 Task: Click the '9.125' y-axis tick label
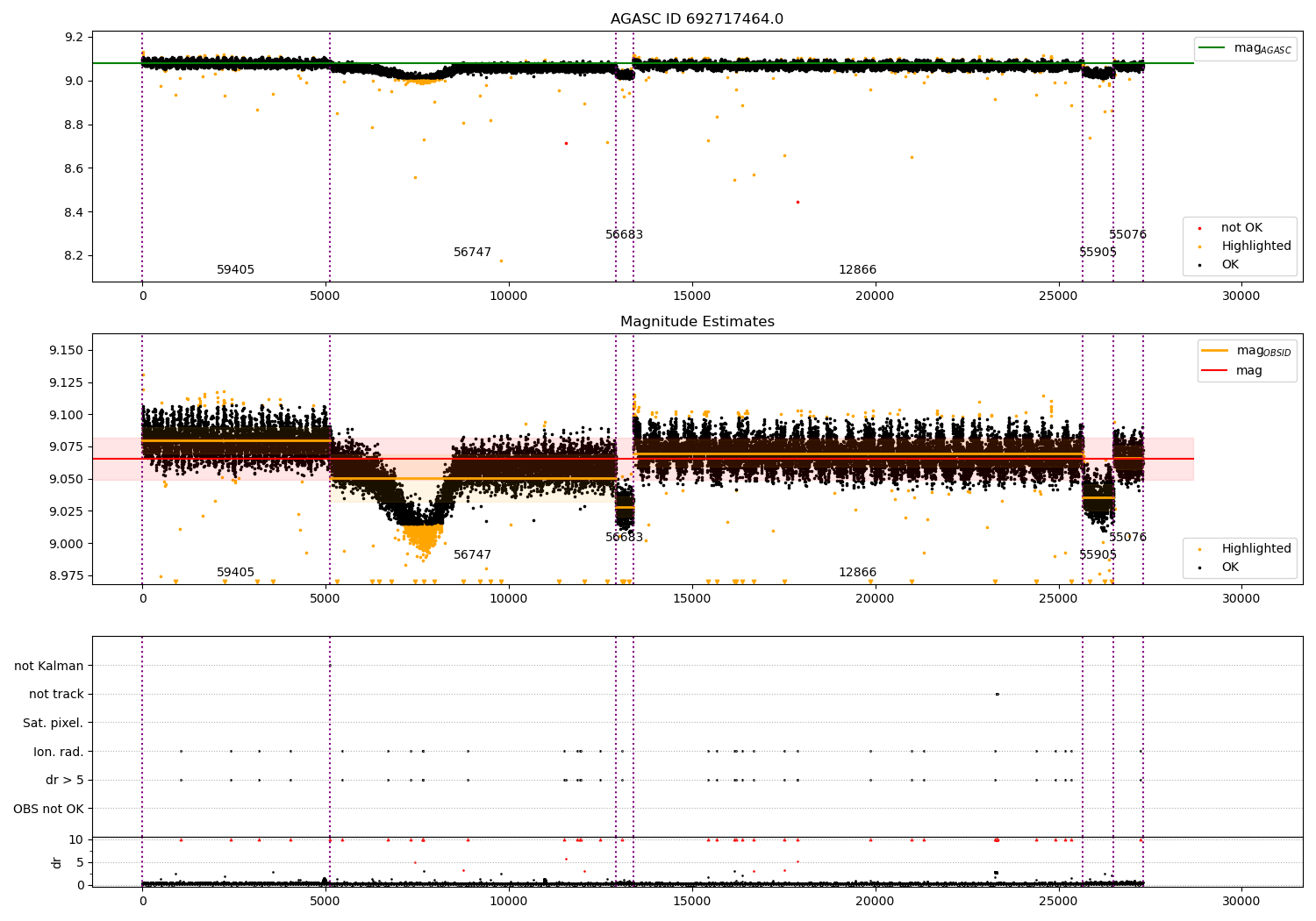[x=68, y=383]
